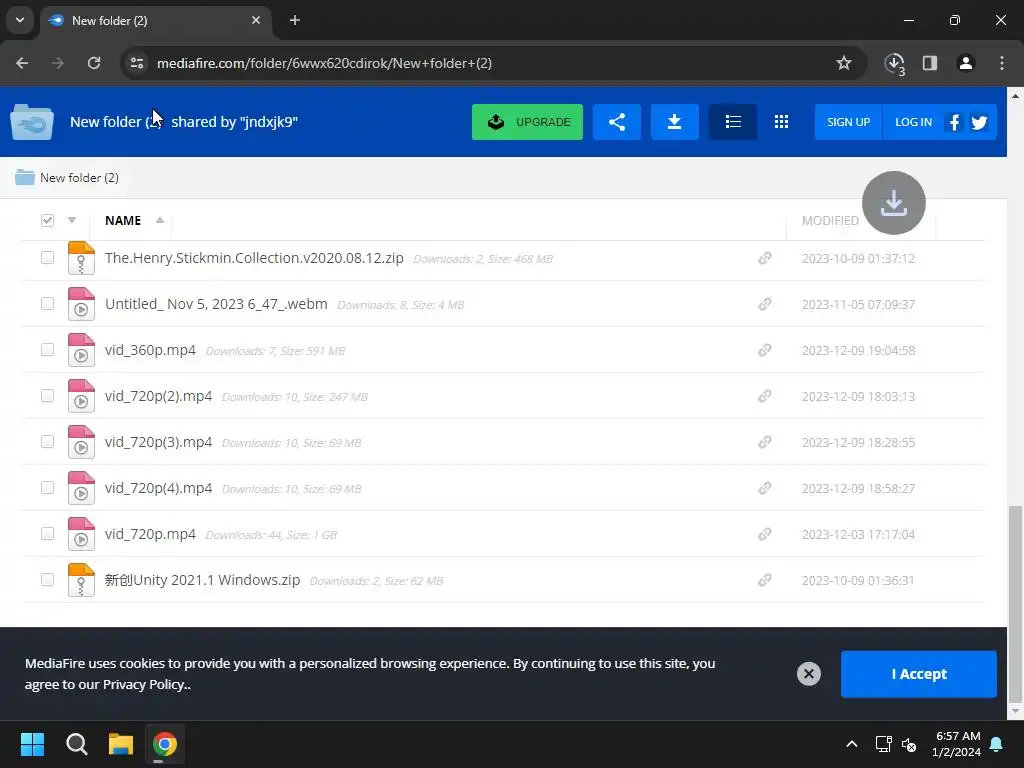Check the box for vid_720p.mp4
1024x768 pixels.
tap(47, 534)
